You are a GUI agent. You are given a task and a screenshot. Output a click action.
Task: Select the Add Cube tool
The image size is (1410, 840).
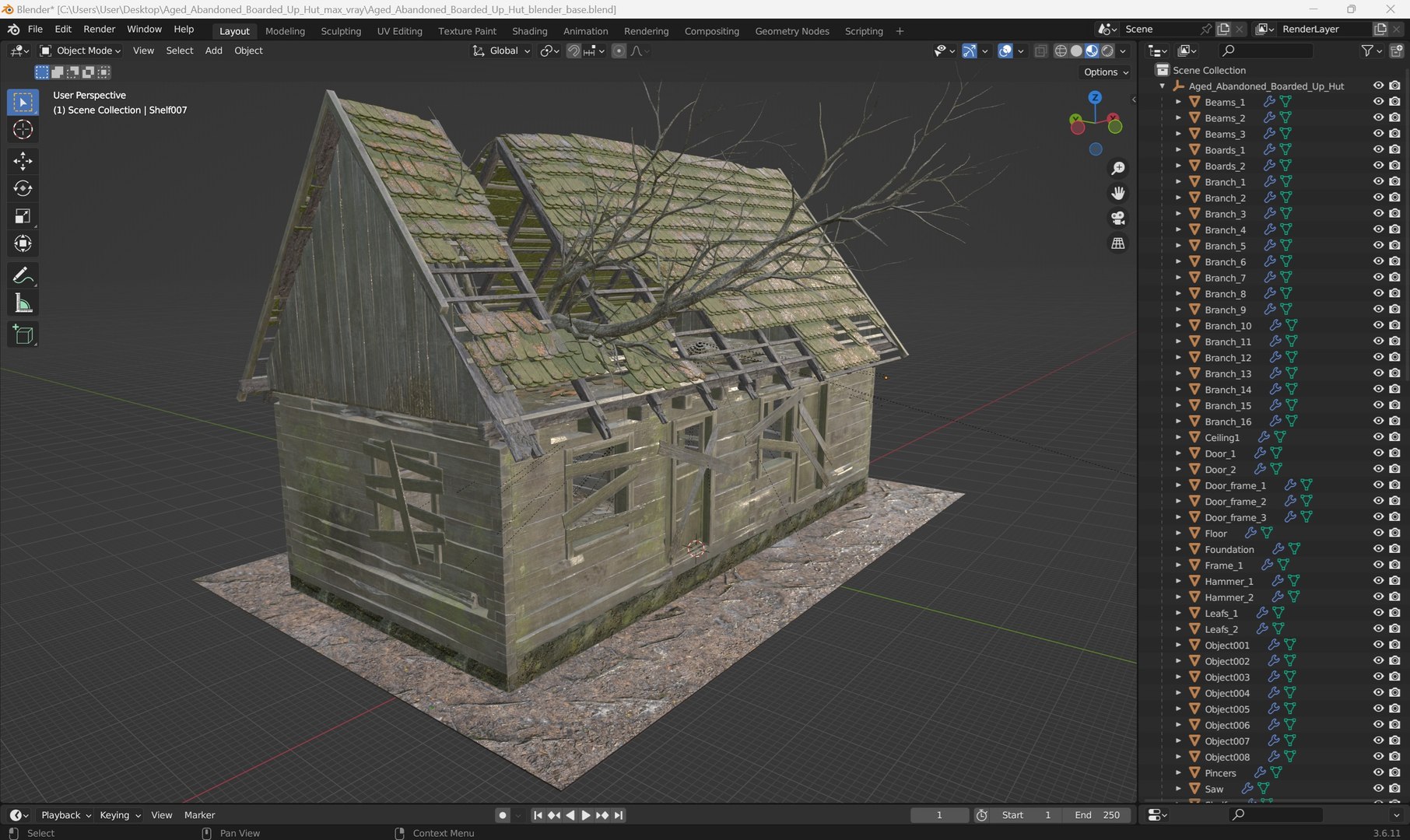(x=23, y=334)
